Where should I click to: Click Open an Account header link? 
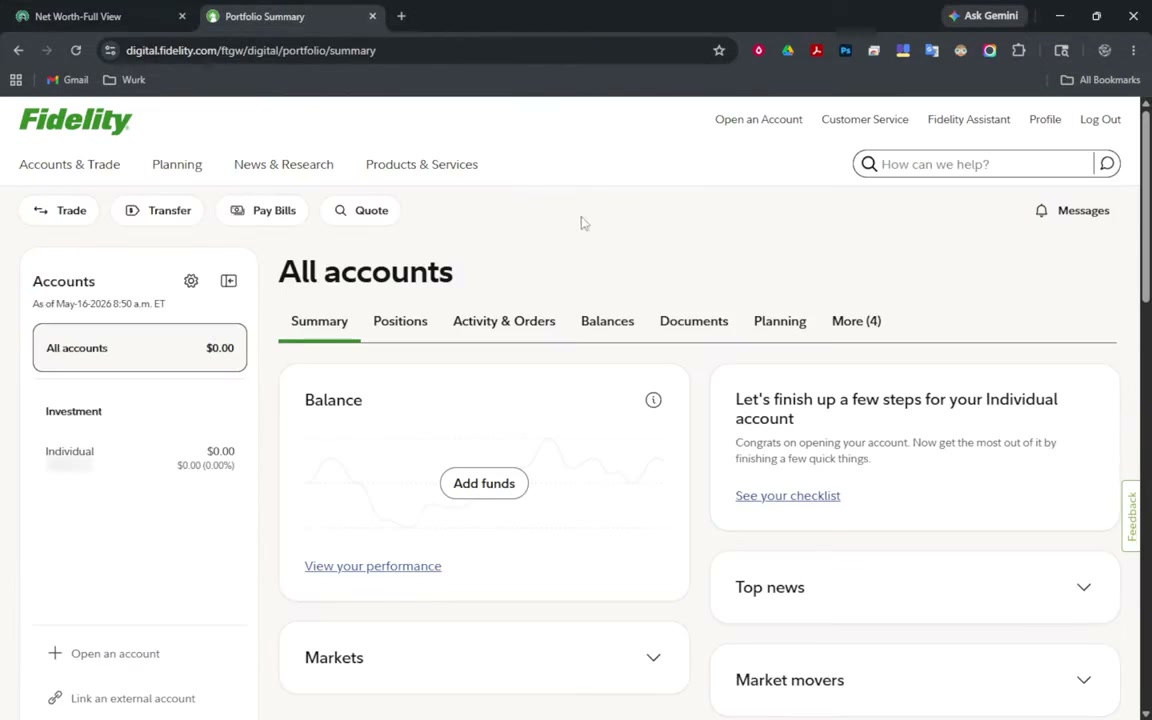[x=758, y=120]
